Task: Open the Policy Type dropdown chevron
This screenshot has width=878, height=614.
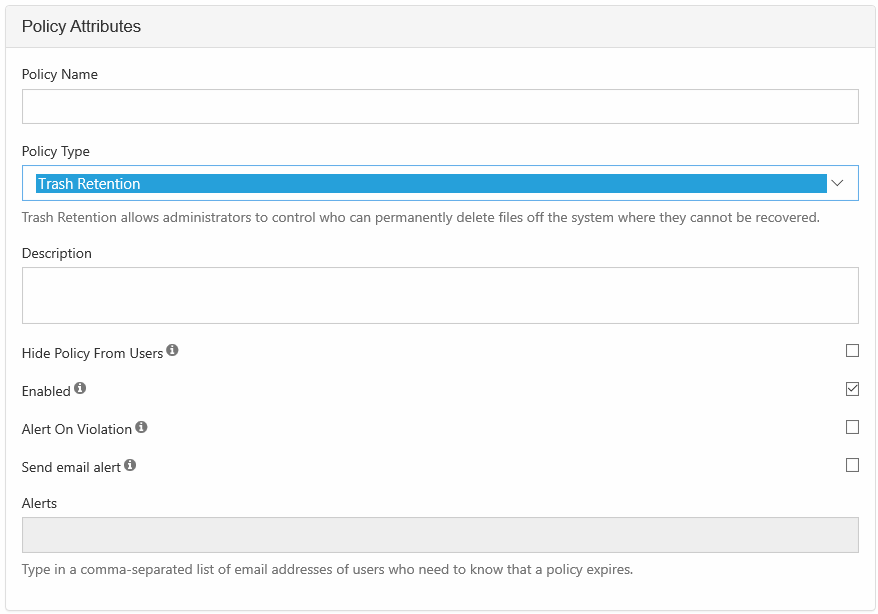Action: coord(838,183)
